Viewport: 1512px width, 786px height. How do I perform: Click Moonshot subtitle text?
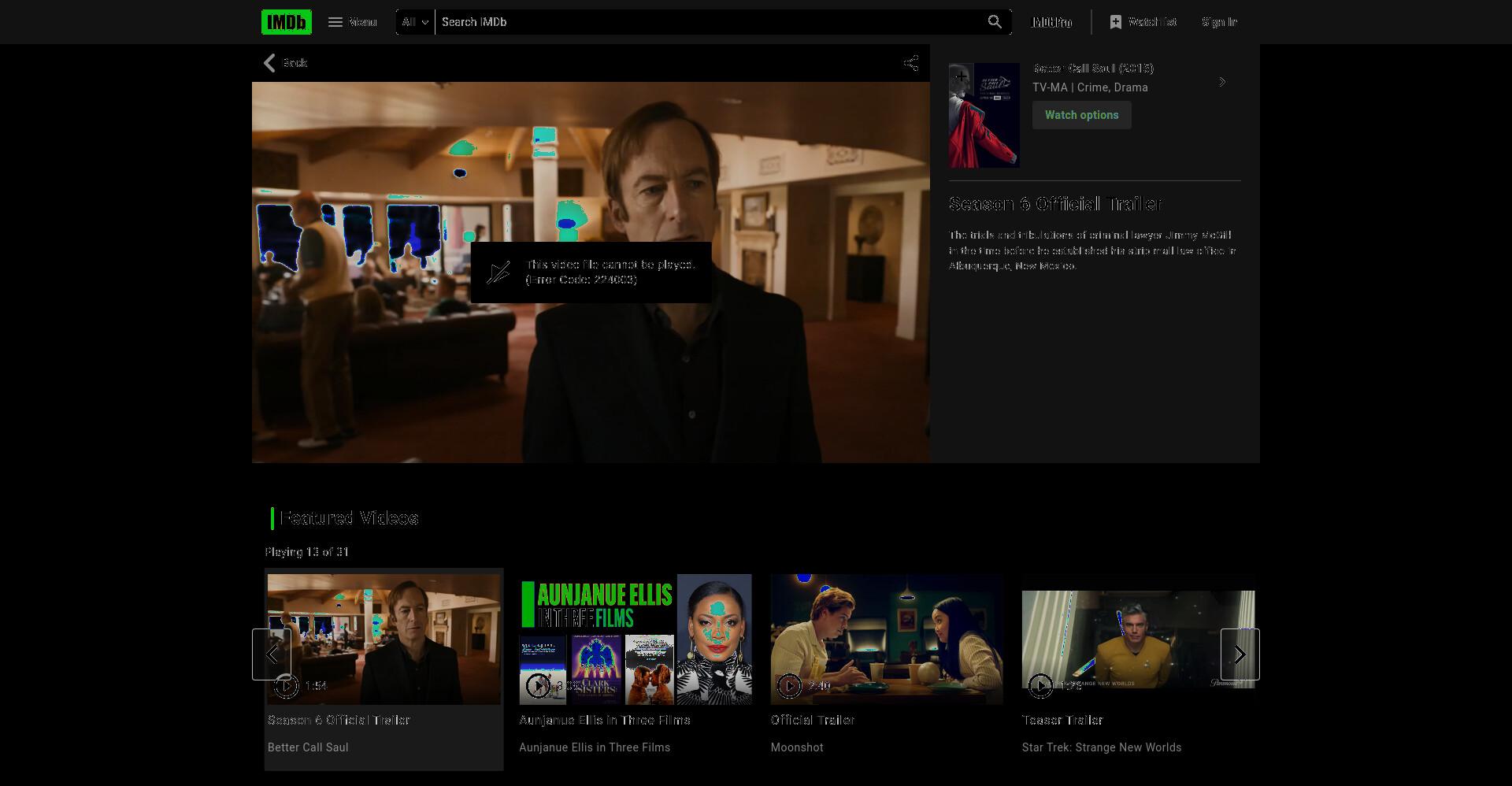(797, 747)
